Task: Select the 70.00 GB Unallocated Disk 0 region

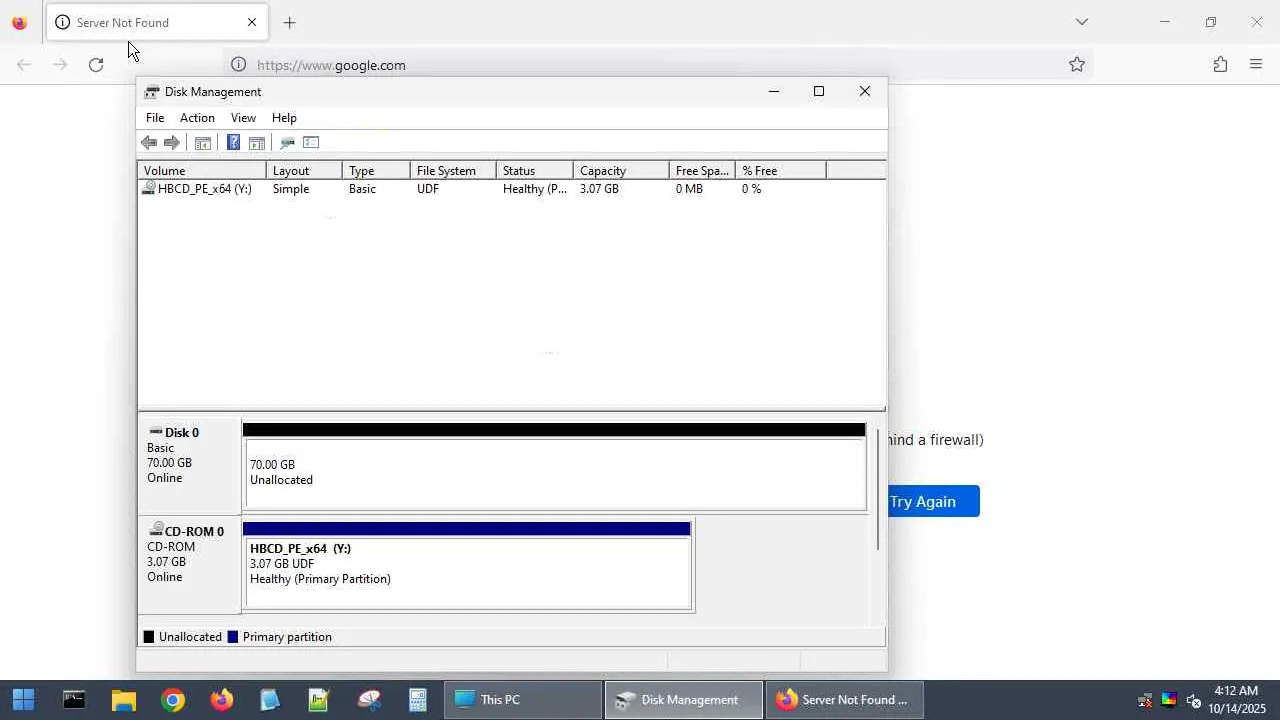Action: pos(554,472)
